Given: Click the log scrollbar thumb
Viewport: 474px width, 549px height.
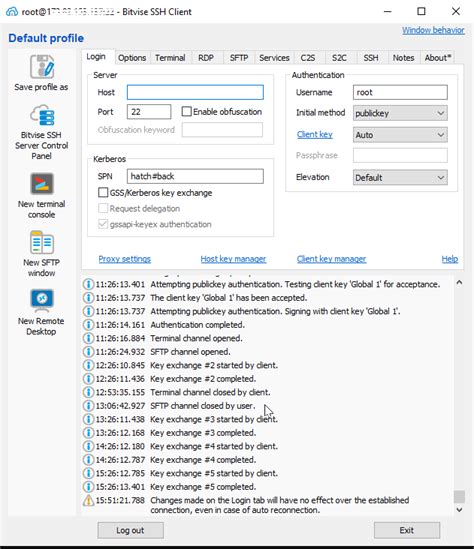Looking at the screenshot, I should click(x=459, y=496).
